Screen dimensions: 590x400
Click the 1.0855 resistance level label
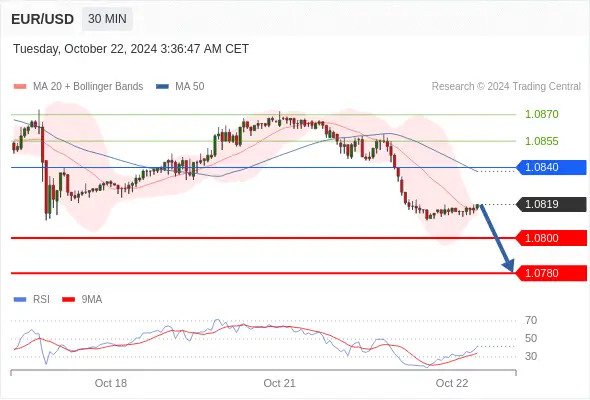(x=541, y=141)
